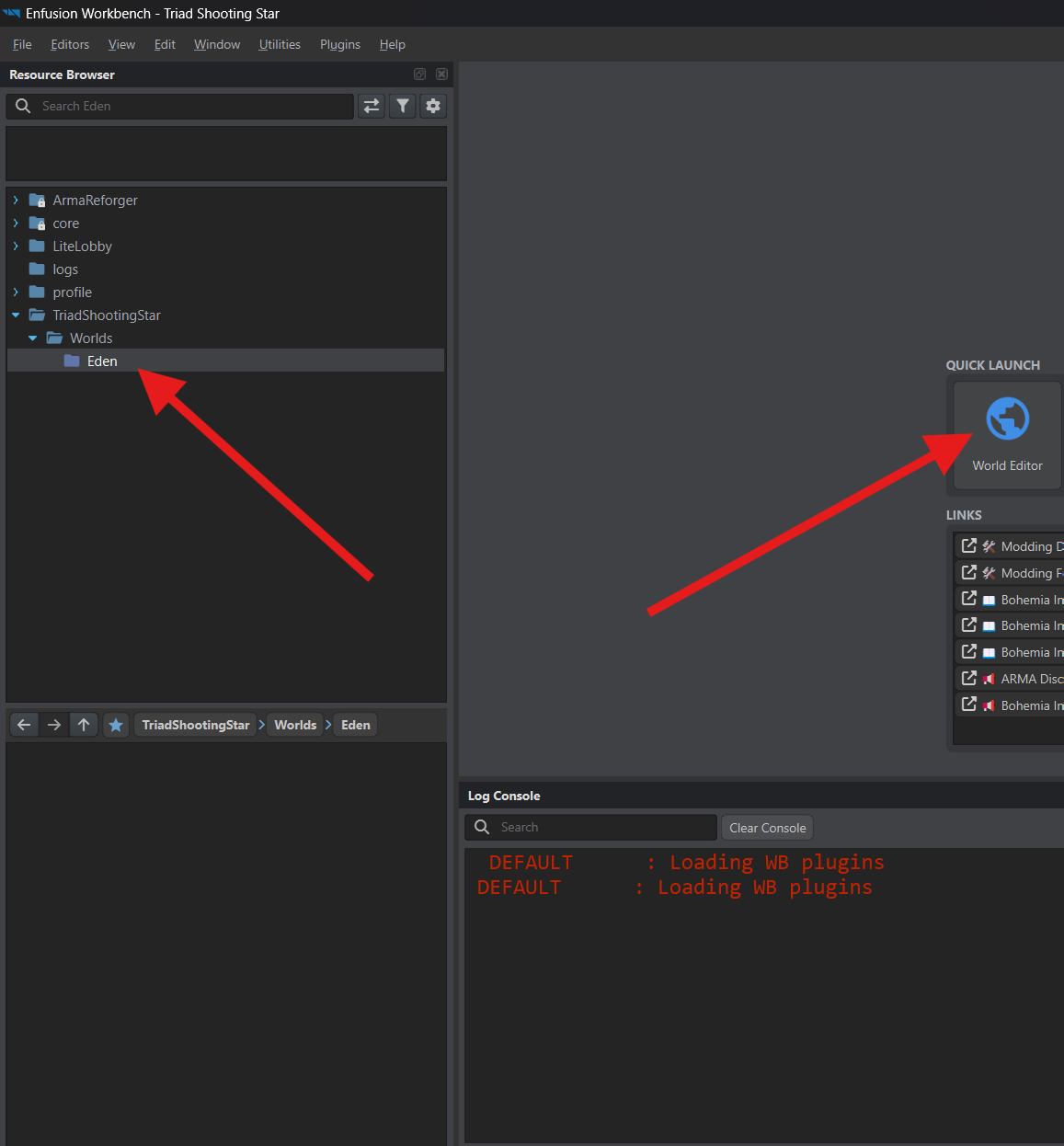Go back with the left arrow
Image resolution: width=1064 pixels, height=1146 pixels.
[x=24, y=725]
